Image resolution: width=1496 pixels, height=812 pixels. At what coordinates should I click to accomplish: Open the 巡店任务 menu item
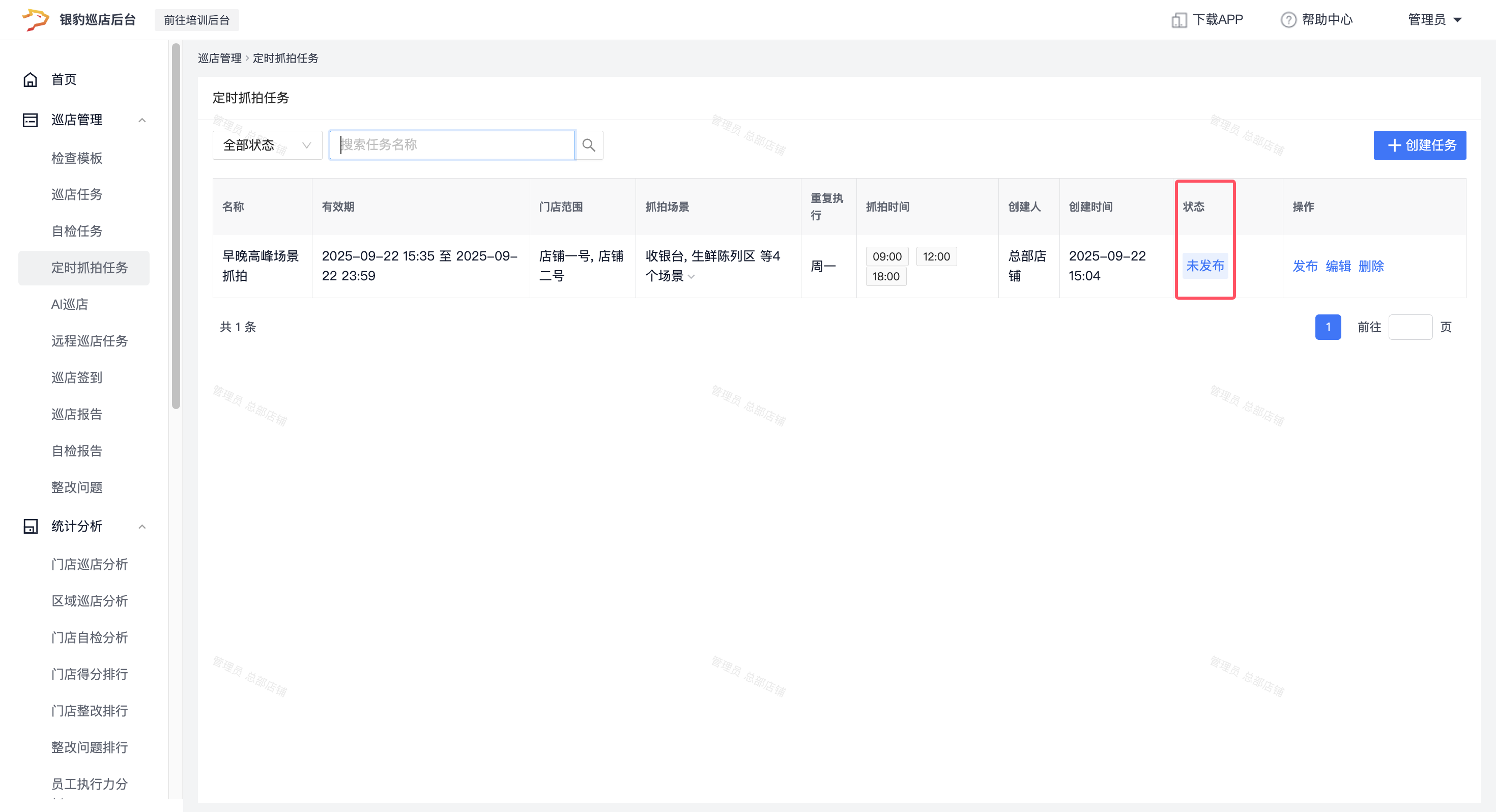[77, 194]
